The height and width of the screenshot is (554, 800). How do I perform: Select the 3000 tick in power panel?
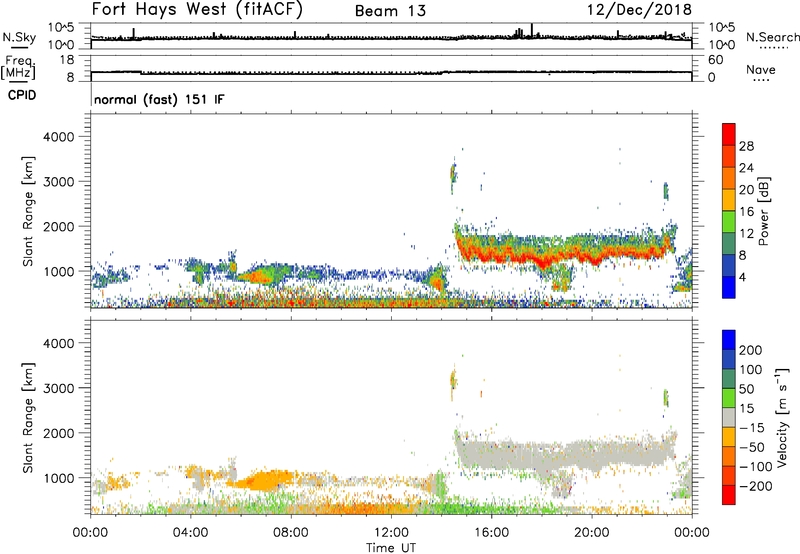point(59,182)
